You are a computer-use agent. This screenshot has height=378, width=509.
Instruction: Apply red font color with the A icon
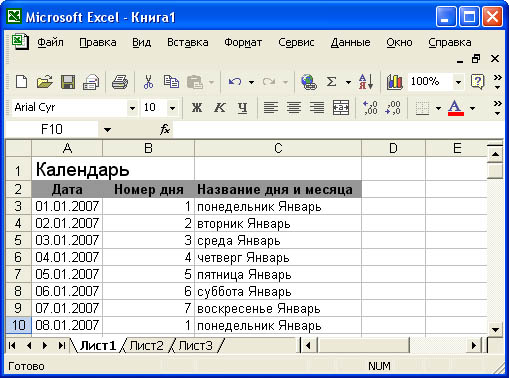456,108
